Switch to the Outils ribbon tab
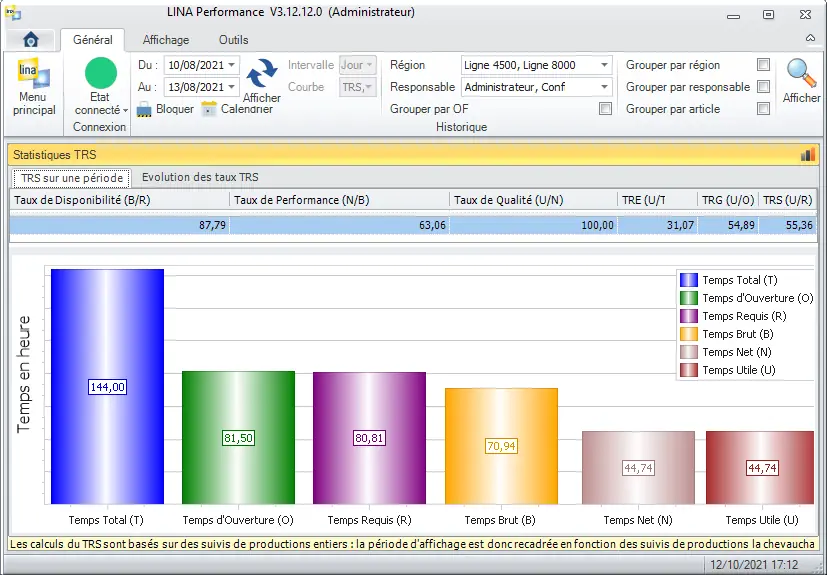 [233, 40]
